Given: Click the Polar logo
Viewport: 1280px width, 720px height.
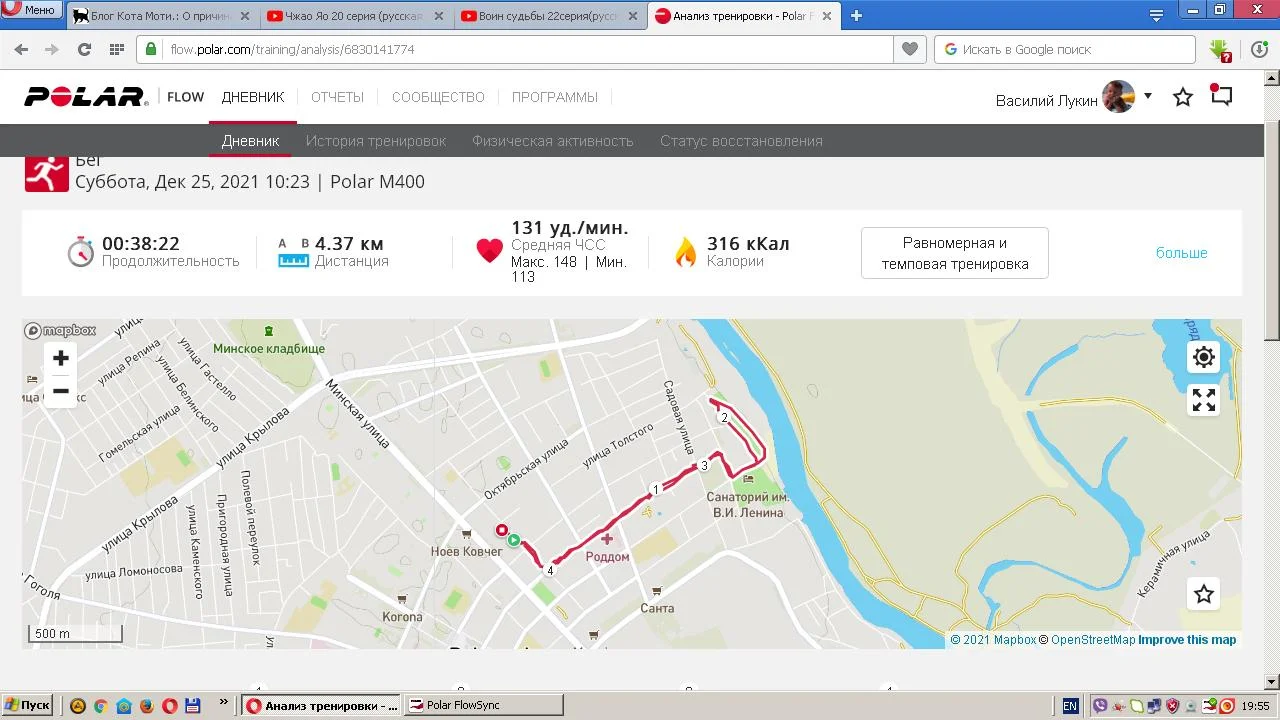Looking at the screenshot, I should (x=86, y=97).
